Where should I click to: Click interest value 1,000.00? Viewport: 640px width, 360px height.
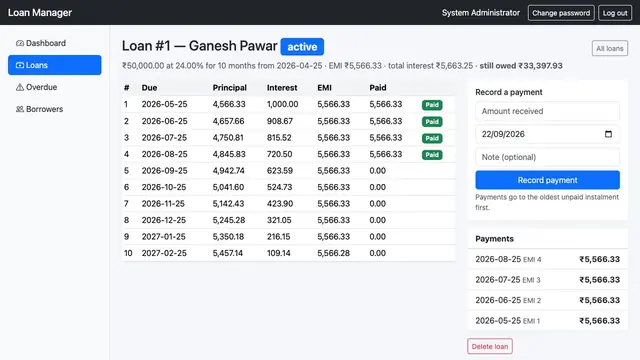tap(282, 104)
